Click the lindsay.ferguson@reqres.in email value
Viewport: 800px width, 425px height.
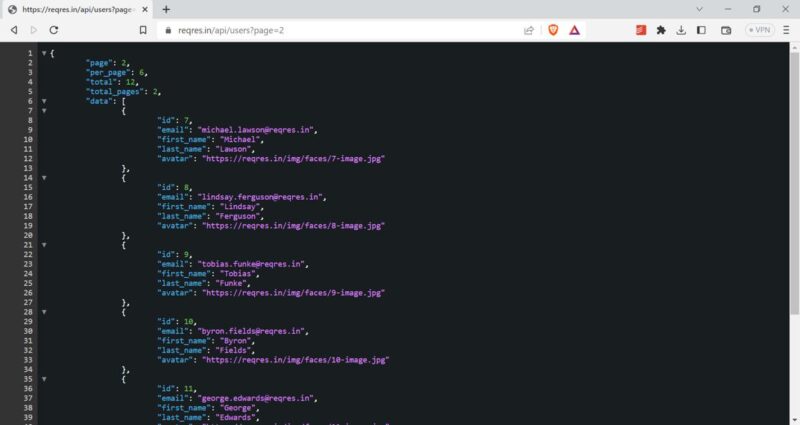[x=260, y=197]
